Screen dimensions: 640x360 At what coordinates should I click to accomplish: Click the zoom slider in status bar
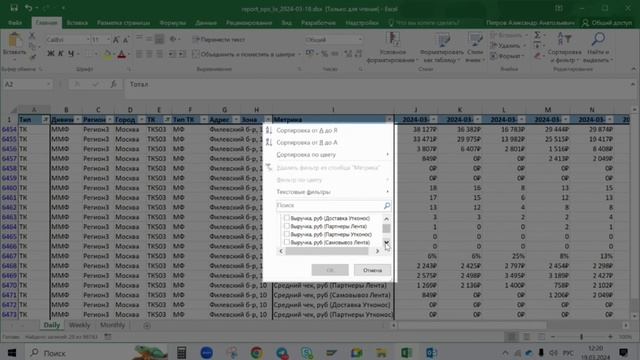click(x=581, y=337)
